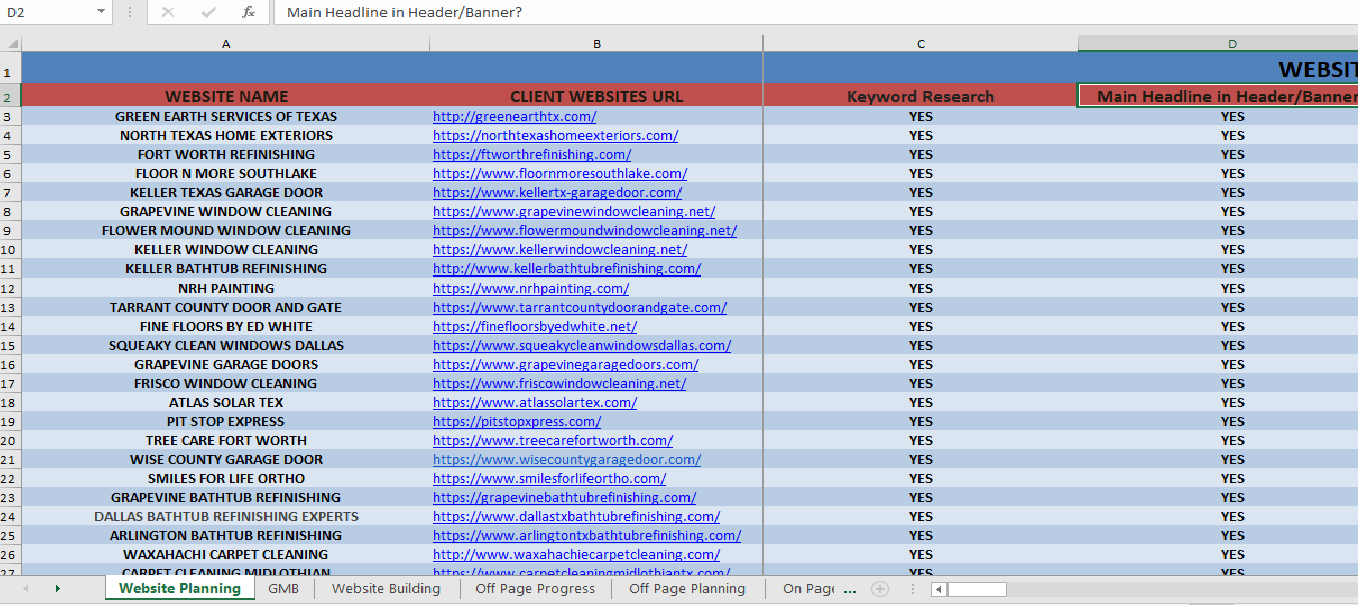
Task: Switch to On Page sheet tab
Action: (808, 588)
